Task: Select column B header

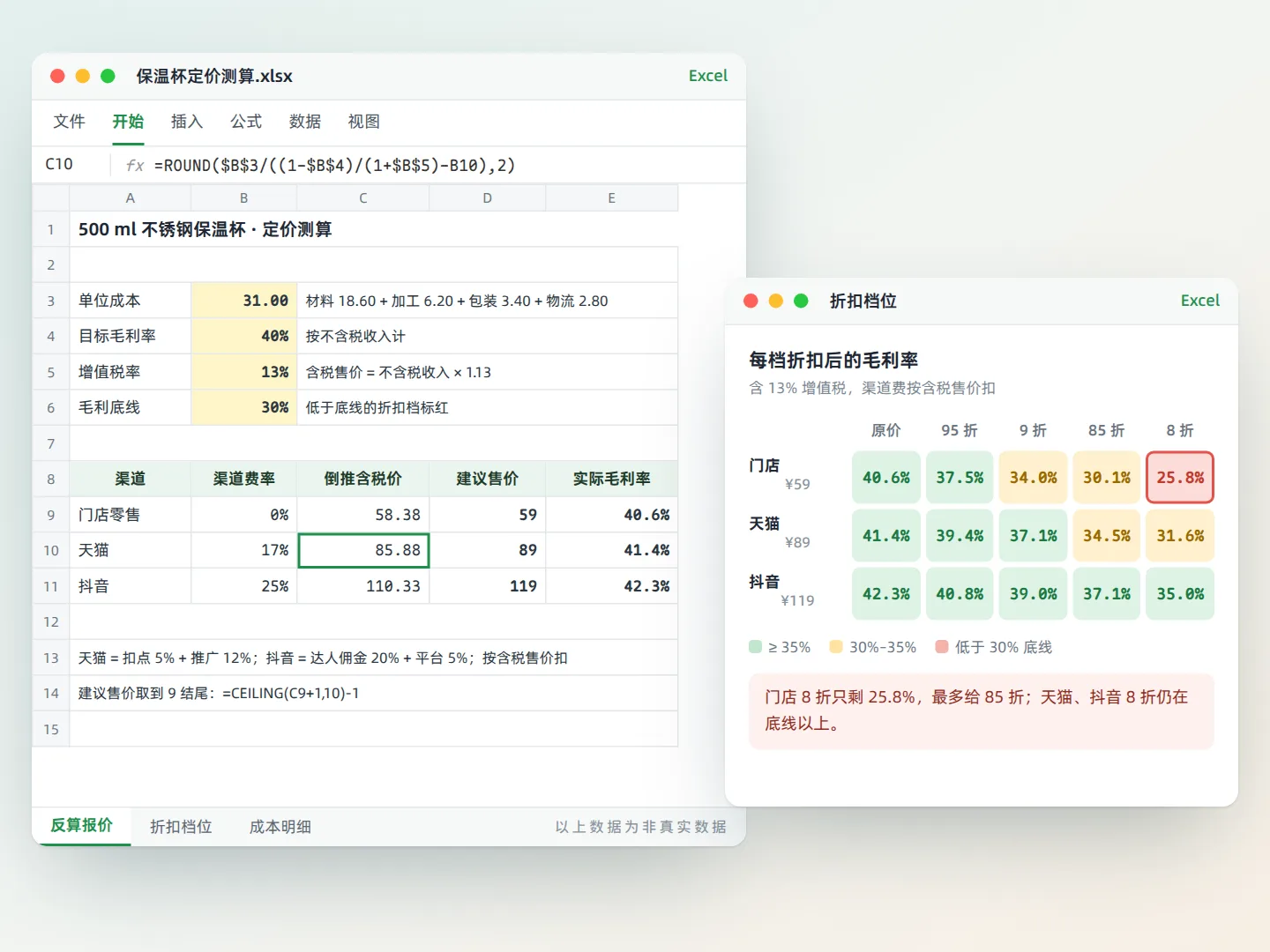Action: [x=243, y=198]
